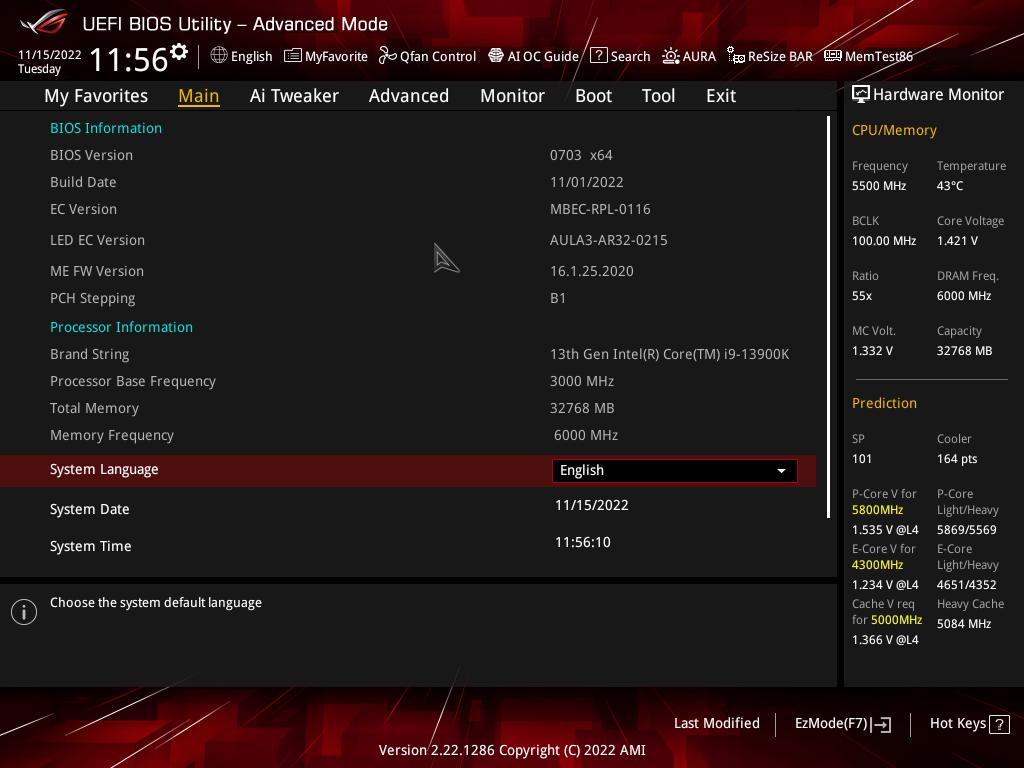Click LED EC Version value AULA3-AR32-0215
This screenshot has width=1024, height=768.
pyautogui.click(x=609, y=240)
